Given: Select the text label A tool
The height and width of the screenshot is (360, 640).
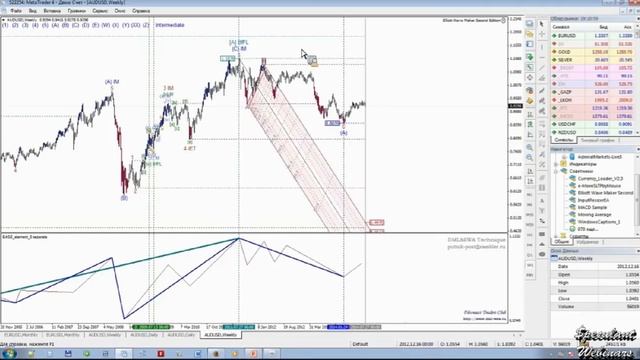Looking at the screenshot, I should point(542,201).
